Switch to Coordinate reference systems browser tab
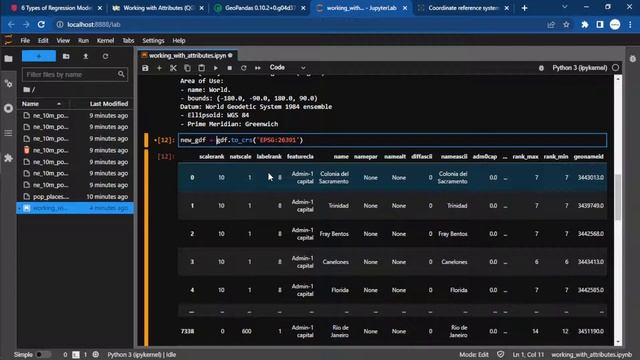The width and height of the screenshot is (640, 360). point(462,8)
